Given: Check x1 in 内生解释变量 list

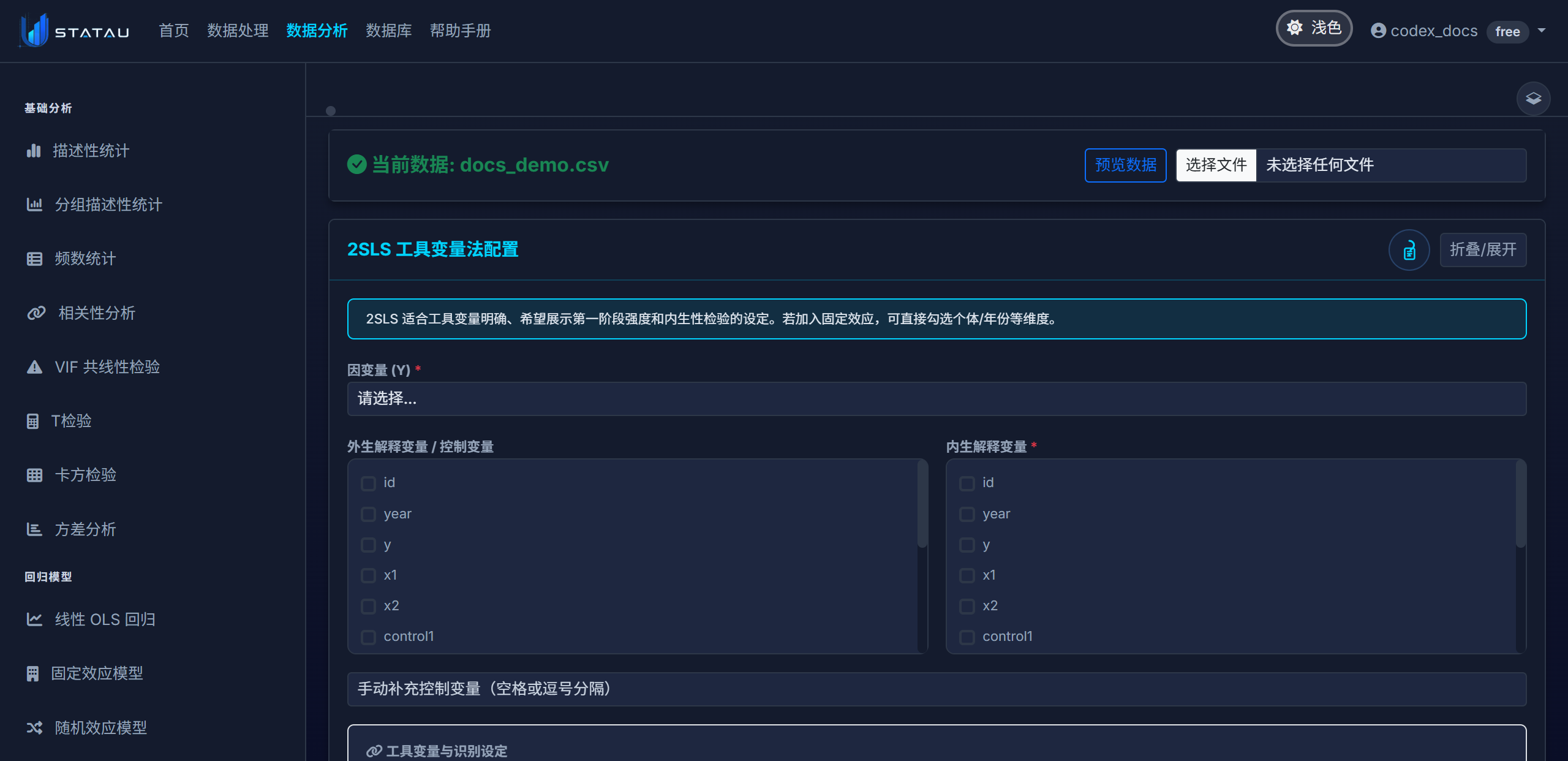Looking at the screenshot, I should click(967, 575).
